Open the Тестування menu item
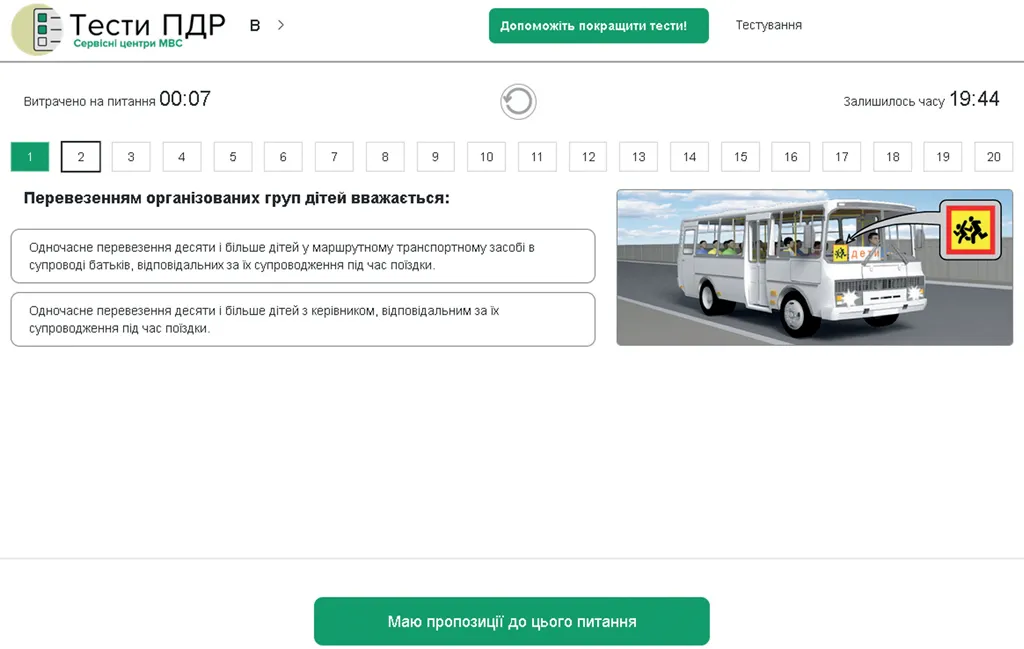Image resolution: width=1024 pixels, height=649 pixels. coord(769,25)
